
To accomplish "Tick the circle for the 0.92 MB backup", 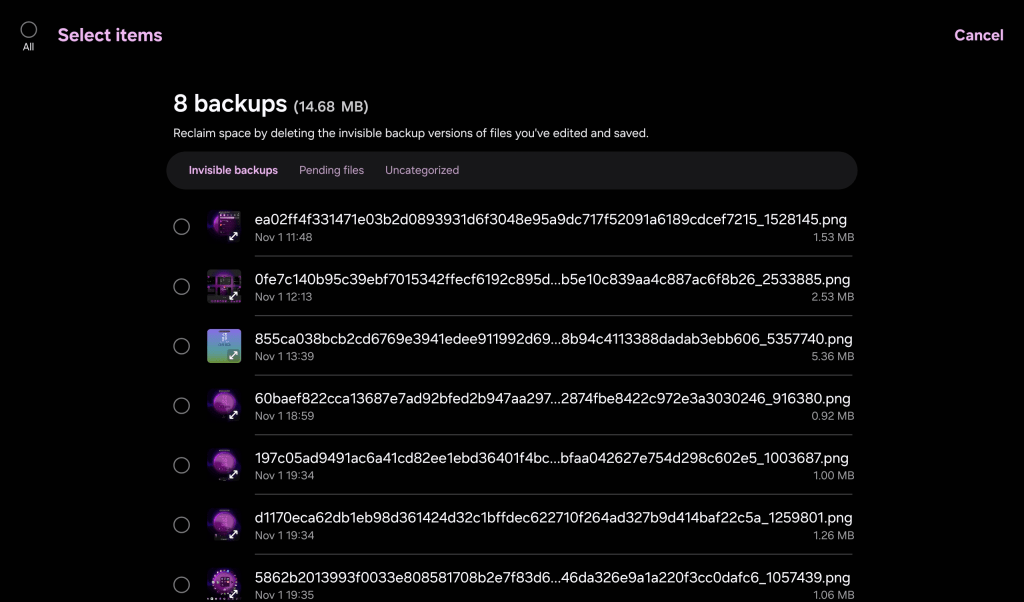I will (181, 406).
